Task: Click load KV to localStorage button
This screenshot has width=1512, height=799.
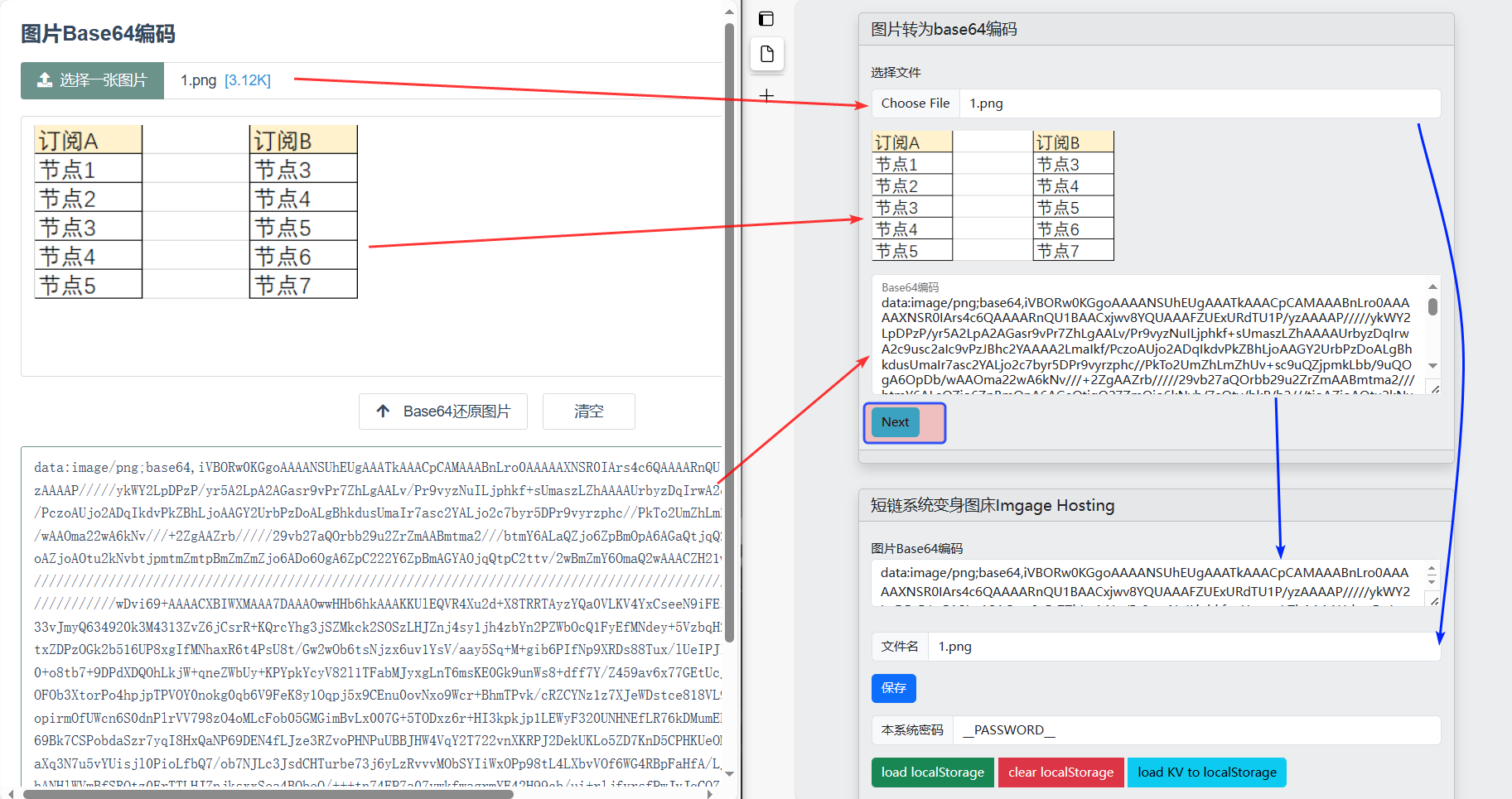Action: tap(1206, 773)
